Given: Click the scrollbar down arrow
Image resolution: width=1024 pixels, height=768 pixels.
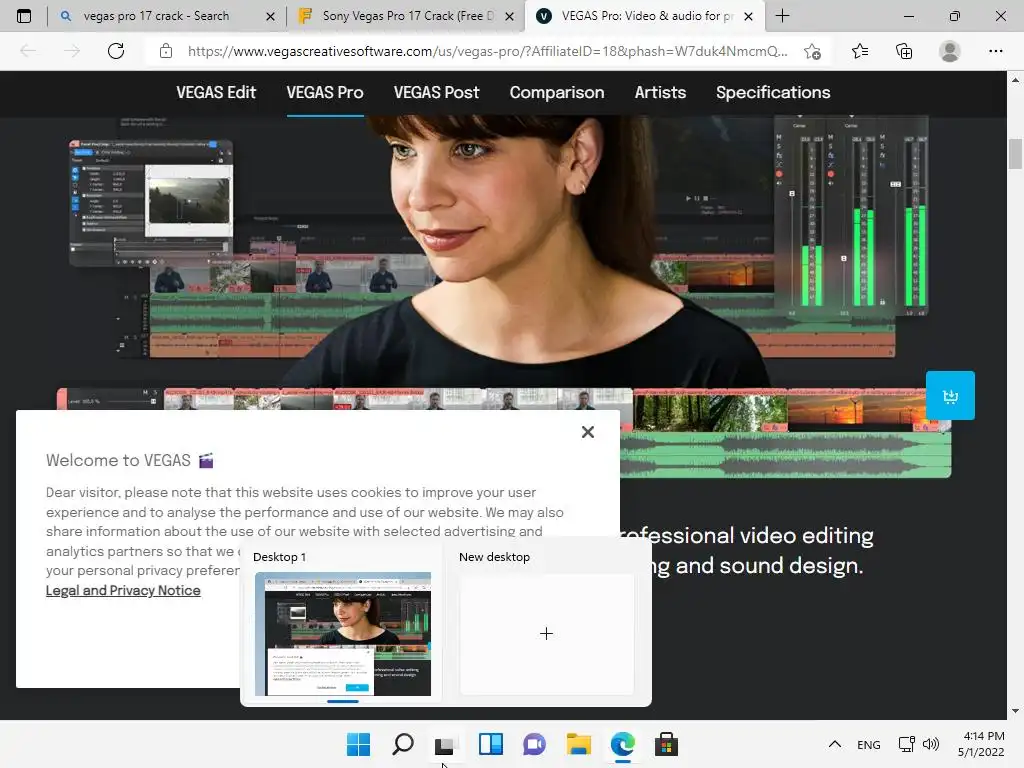Looking at the screenshot, I should click(1015, 711).
